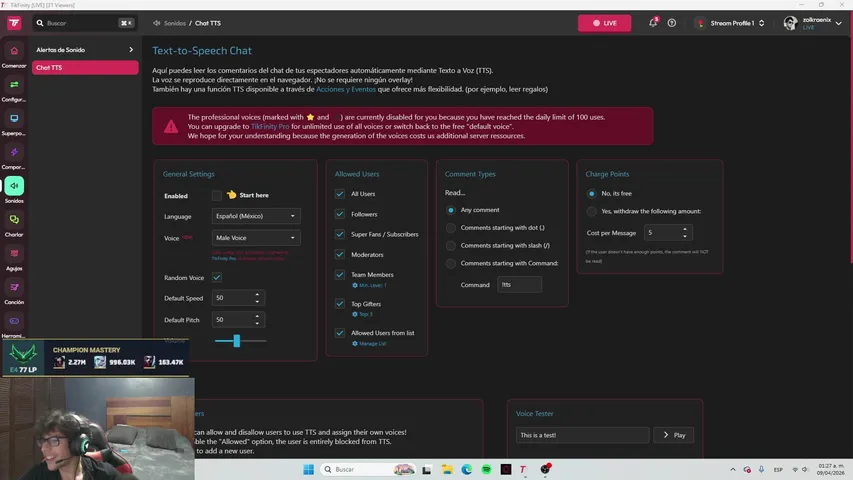Open the Language dropdown Español (México)

click(256, 216)
